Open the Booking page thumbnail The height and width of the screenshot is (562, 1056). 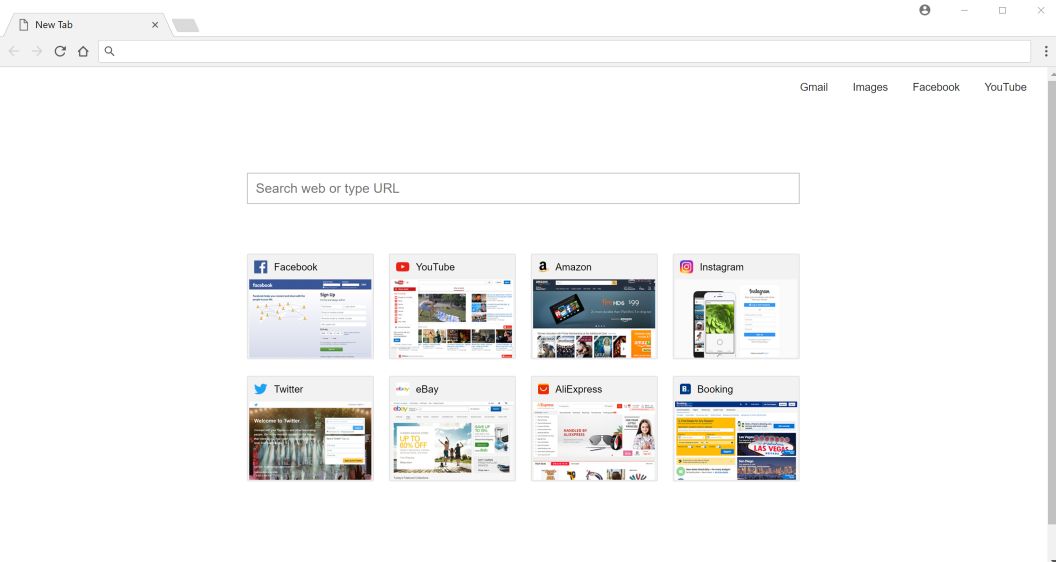[x=736, y=441]
